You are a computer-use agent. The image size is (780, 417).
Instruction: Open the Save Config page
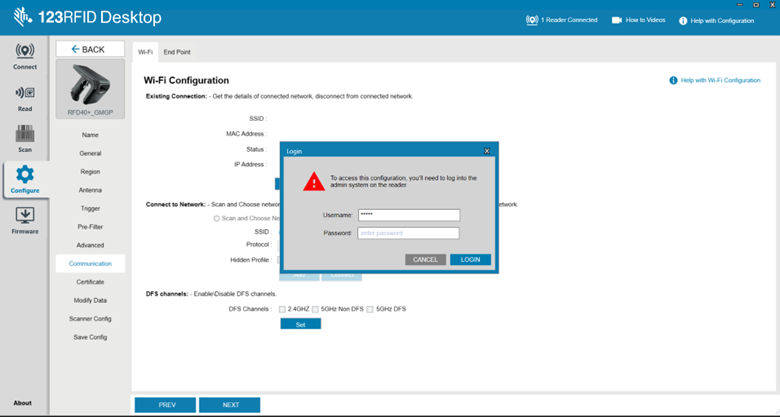90,337
